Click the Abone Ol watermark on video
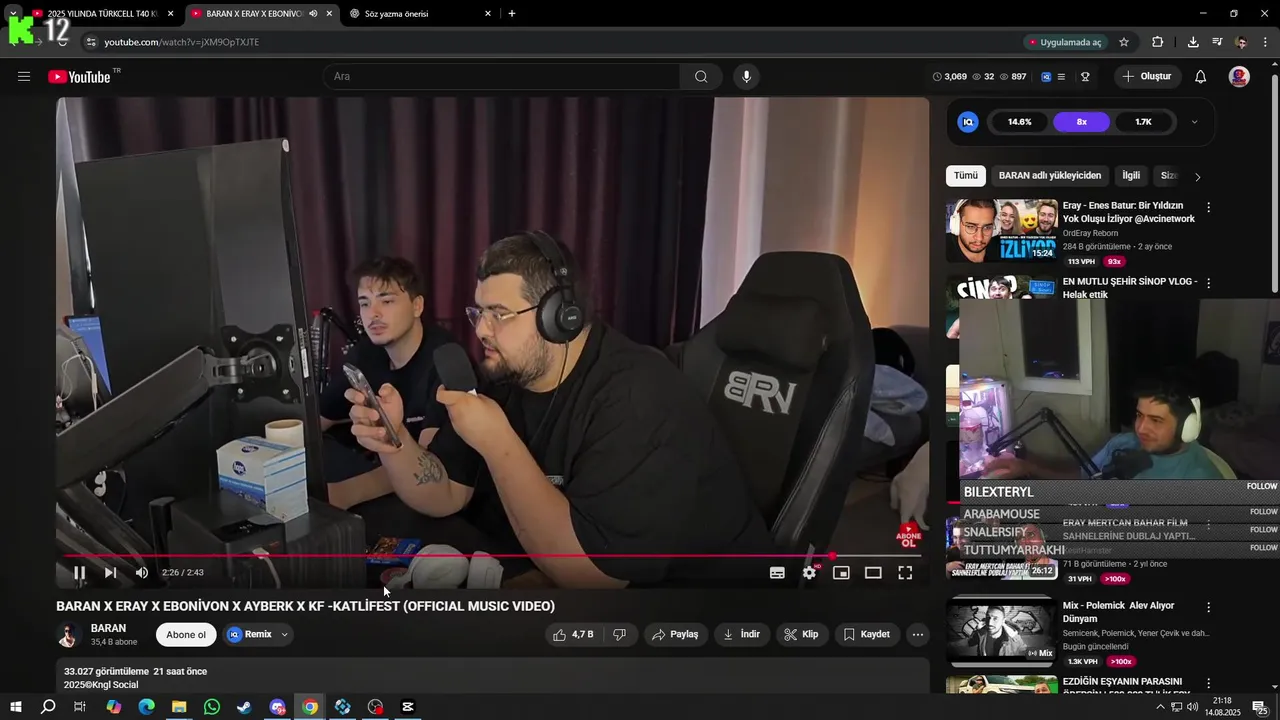Image resolution: width=1280 pixels, height=720 pixels. click(x=908, y=536)
